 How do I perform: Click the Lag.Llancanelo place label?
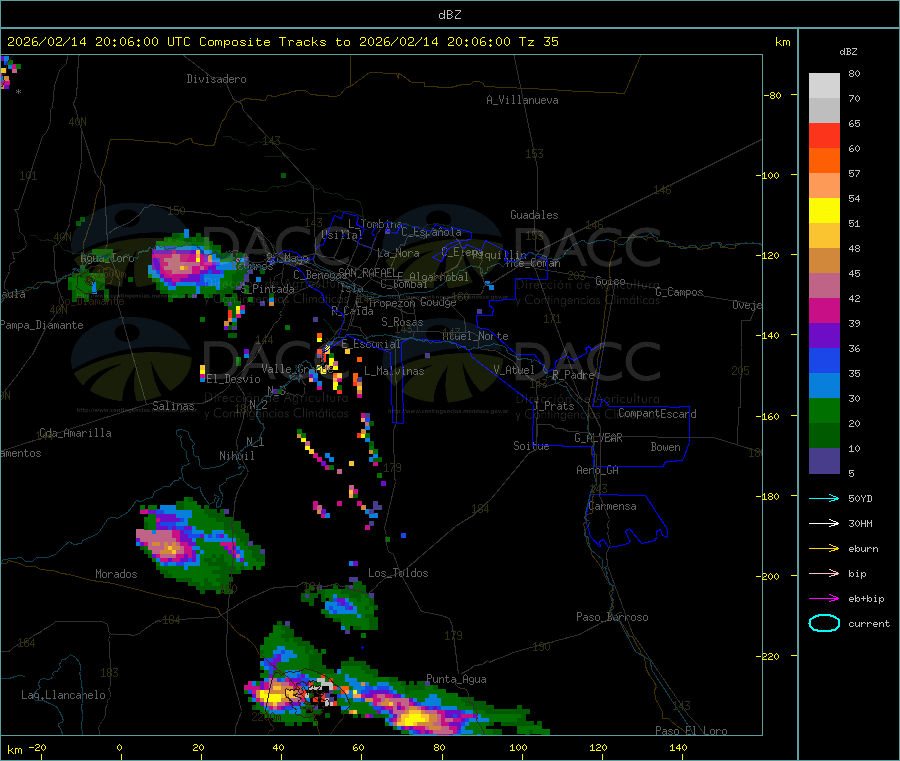tap(63, 695)
